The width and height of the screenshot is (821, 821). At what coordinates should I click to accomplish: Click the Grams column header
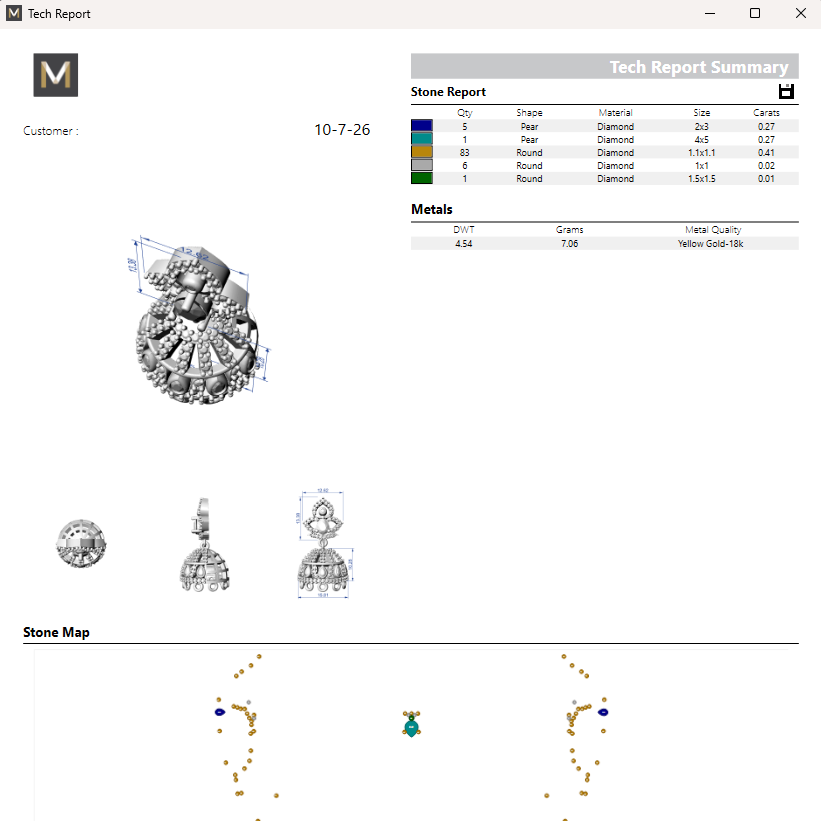pos(570,230)
